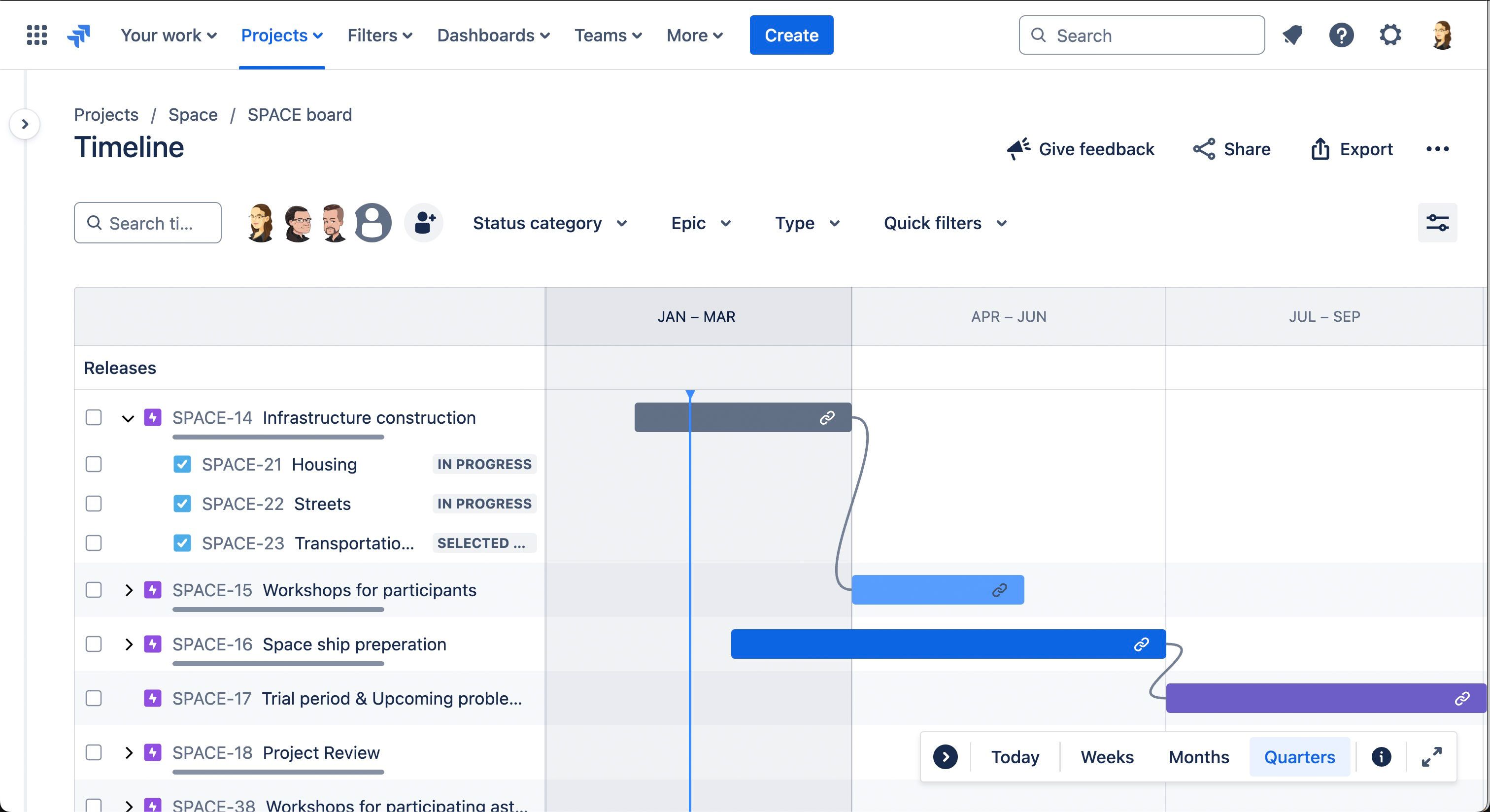
Task: Click the notifications bell icon
Action: pos(1293,35)
